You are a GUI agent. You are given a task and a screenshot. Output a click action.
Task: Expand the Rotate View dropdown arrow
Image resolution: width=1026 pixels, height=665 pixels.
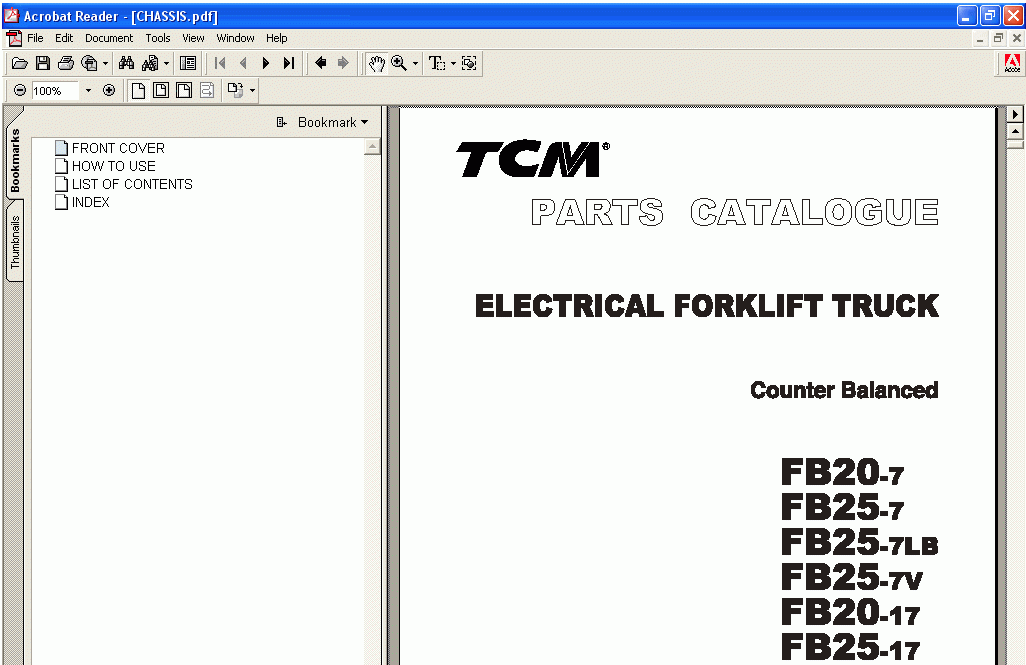coord(253,90)
